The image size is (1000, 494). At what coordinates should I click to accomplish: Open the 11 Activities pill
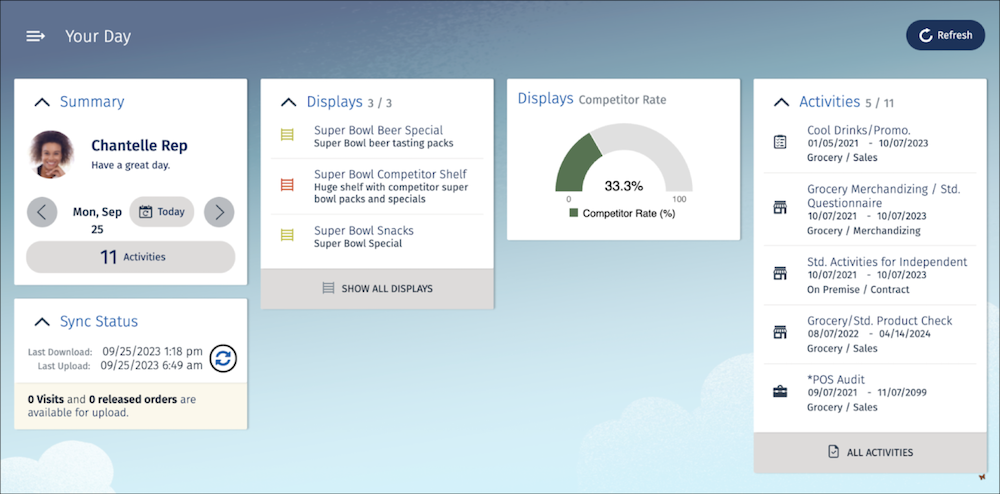pyautogui.click(x=131, y=257)
